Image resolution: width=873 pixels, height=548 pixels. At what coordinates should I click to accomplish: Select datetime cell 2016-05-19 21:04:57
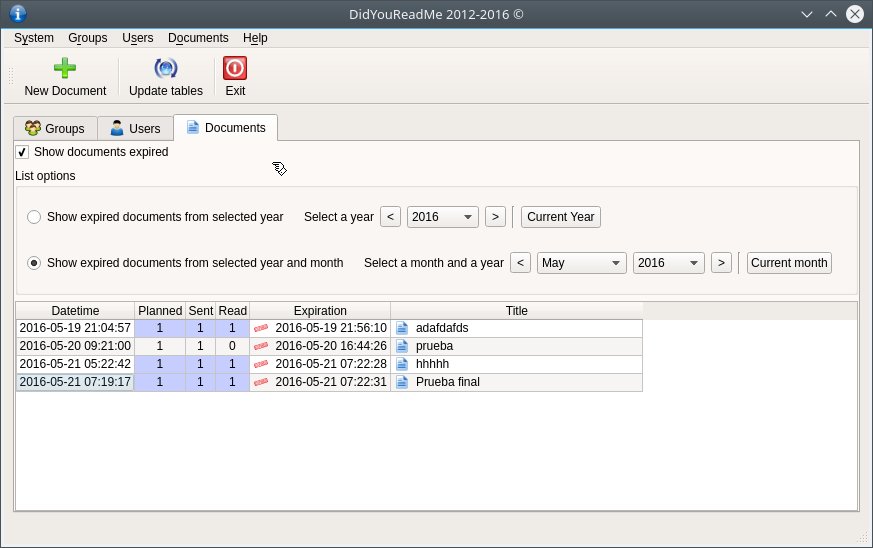point(75,328)
